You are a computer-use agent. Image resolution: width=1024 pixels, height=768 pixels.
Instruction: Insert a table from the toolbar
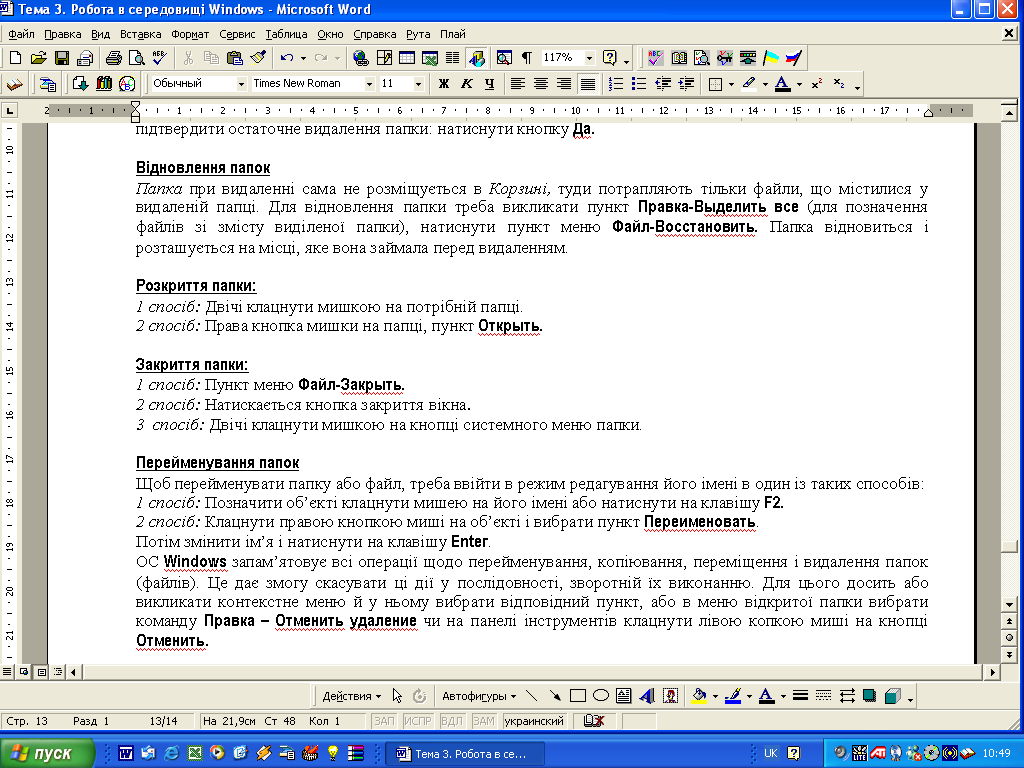click(407, 58)
